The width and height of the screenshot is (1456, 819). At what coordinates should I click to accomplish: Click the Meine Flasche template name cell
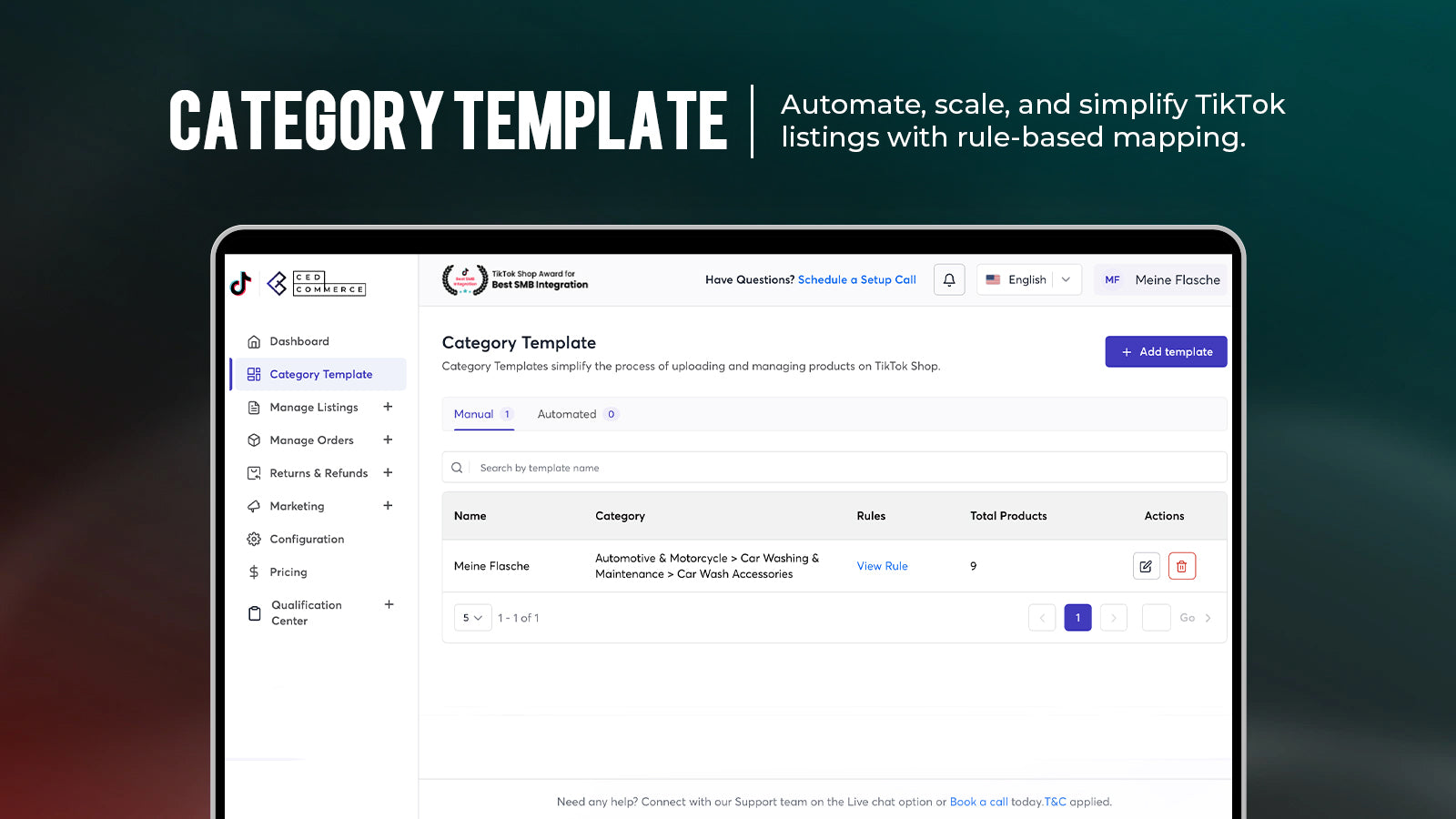(491, 566)
